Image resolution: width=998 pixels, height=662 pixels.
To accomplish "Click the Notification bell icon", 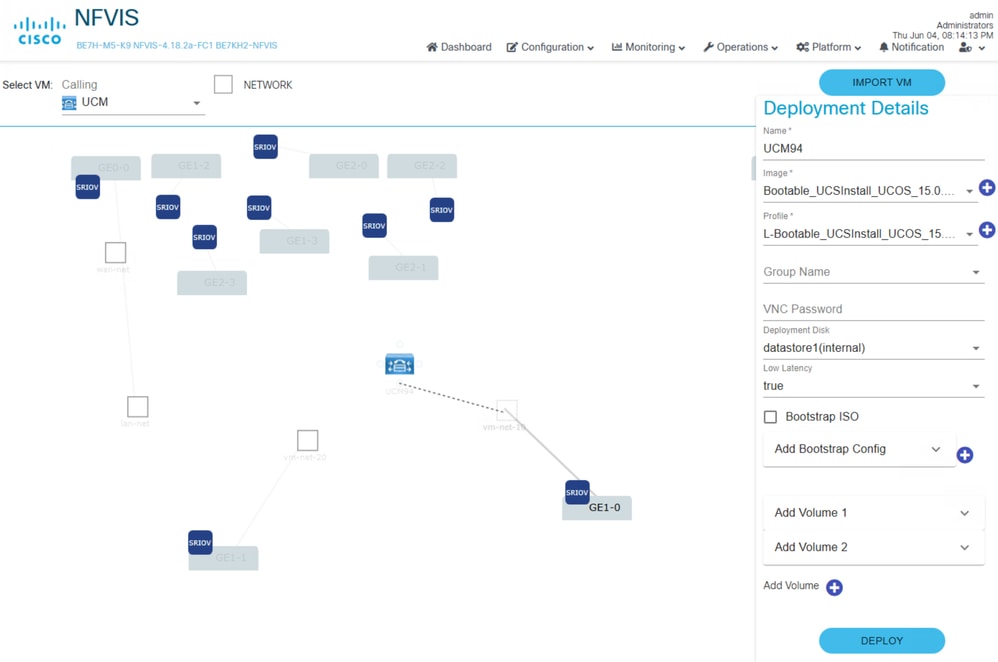I will coord(883,47).
